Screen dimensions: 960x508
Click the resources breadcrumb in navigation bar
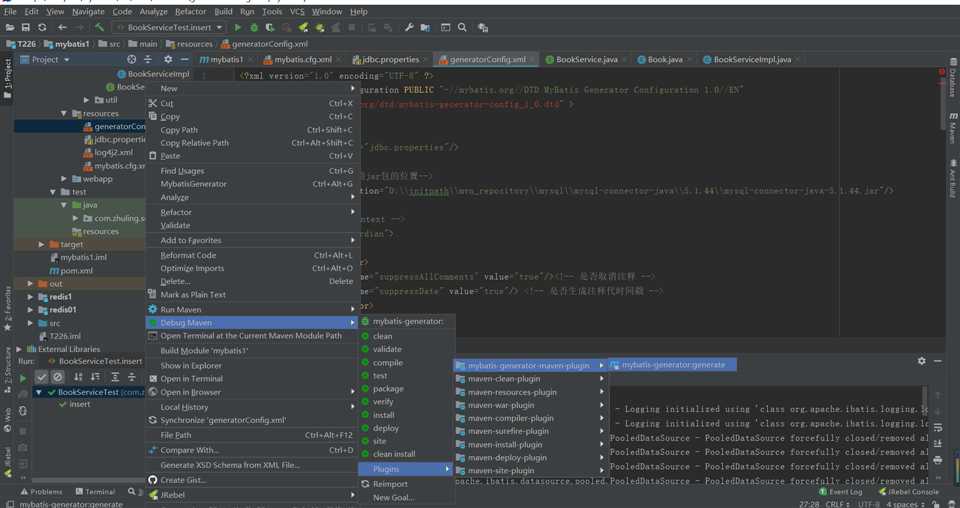pyautogui.click(x=189, y=44)
